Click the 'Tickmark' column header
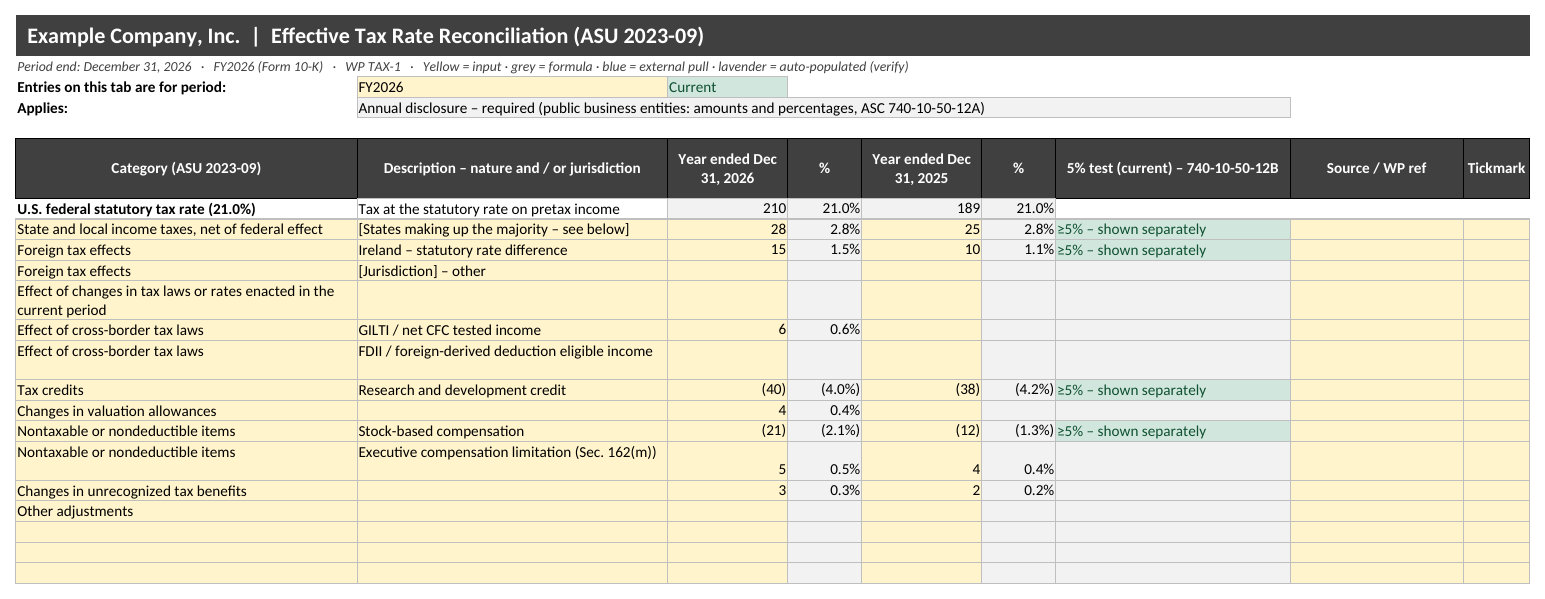The width and height of the screenshot is (1545, 599). point(1496,168)
